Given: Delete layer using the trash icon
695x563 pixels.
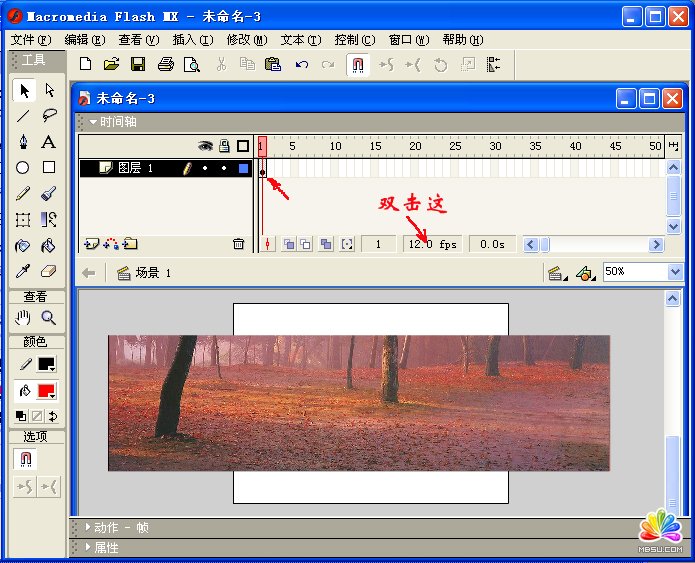Looking at the screenshot, I should click(x=238, y=244).
